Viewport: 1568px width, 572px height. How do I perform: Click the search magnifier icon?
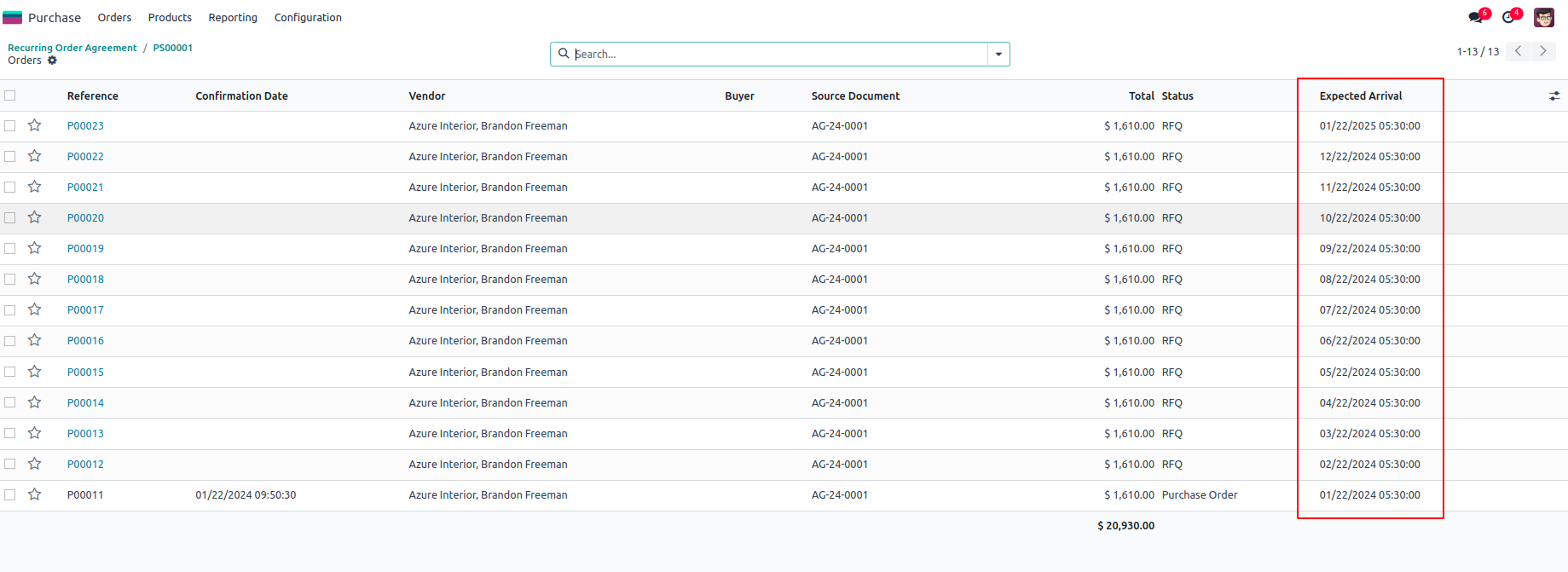coord(564,54)
